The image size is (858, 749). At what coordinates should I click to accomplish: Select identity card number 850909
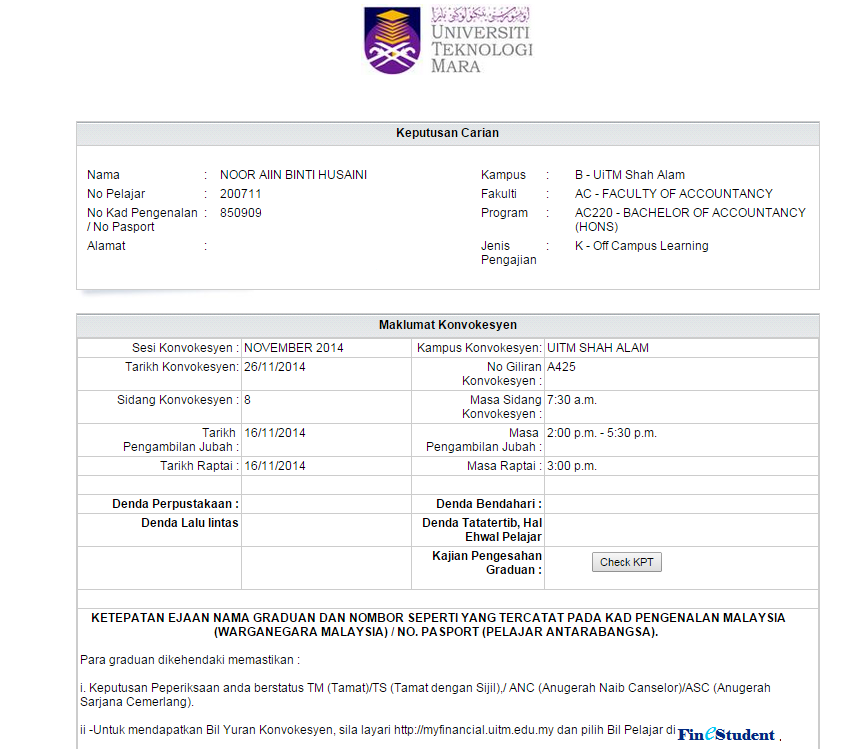pyautogui.click(x=241, y=213)
